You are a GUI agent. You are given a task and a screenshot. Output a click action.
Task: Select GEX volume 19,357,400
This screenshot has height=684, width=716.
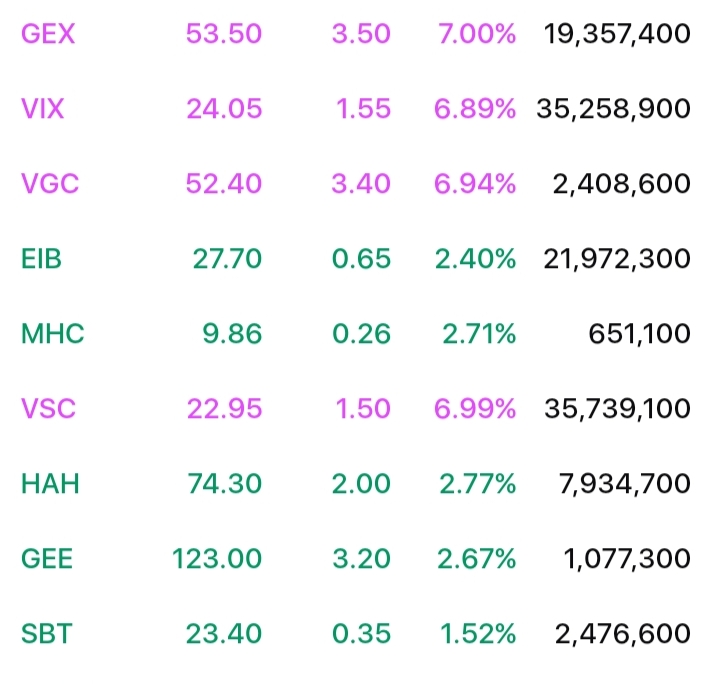617,34
